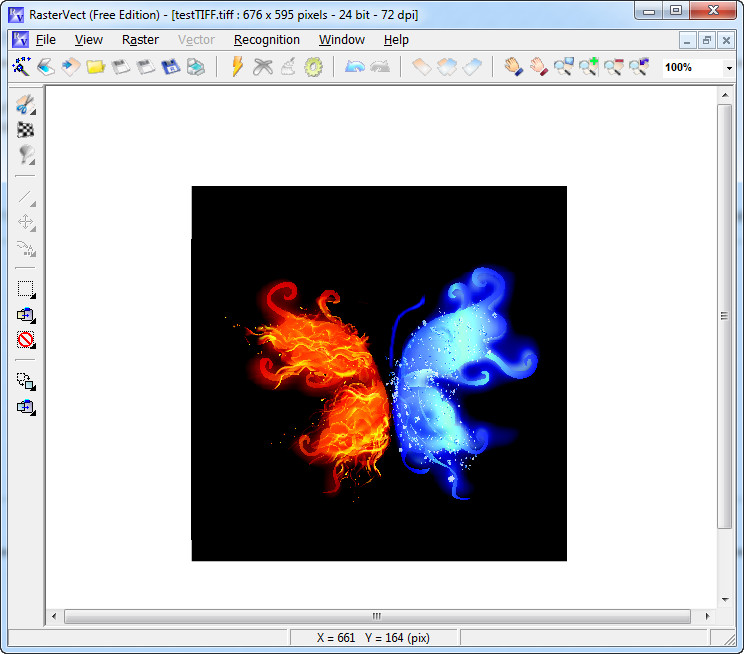Click the scanner acquire image icon
The width and height of the screenshot is (744, 654).
coord(46,67)
